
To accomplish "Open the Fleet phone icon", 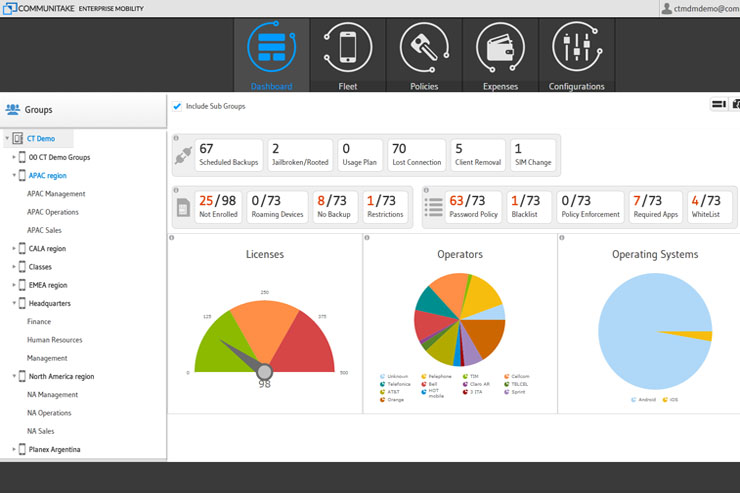I will tap(348, 47).
